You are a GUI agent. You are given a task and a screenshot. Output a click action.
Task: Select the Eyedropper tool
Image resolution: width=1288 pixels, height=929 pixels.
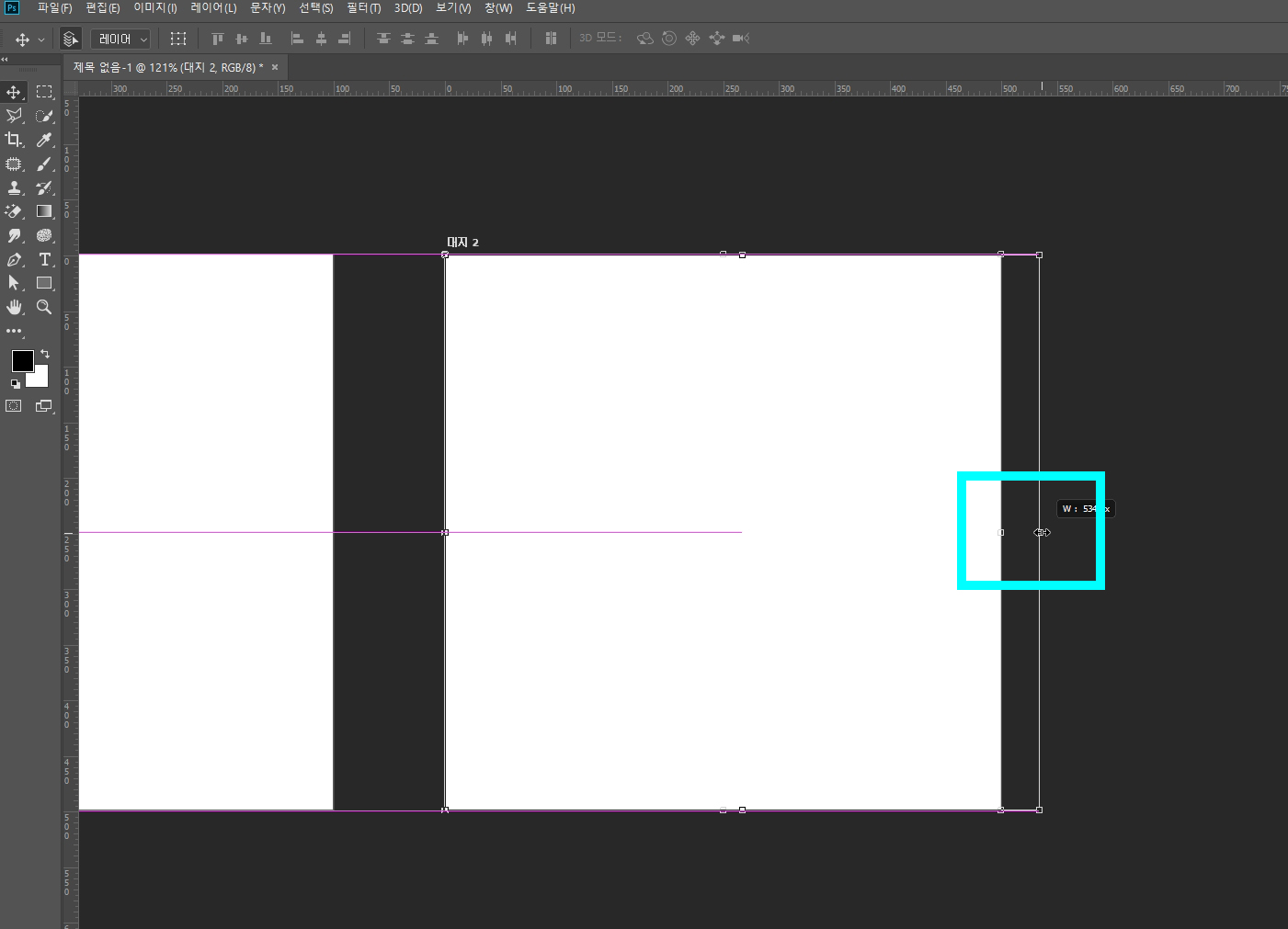(44, 140)
